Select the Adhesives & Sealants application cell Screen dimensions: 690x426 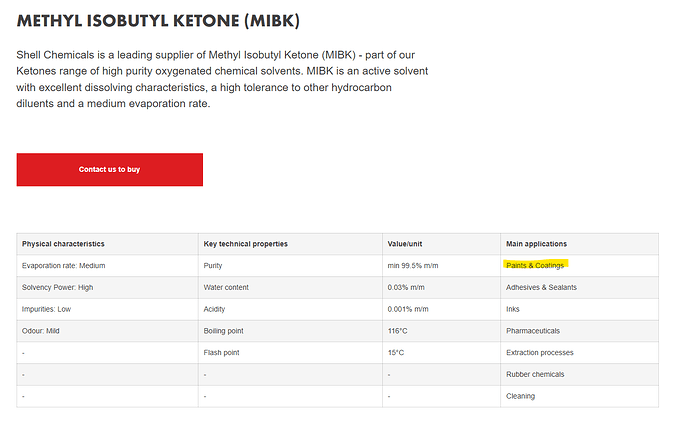pos(541,288)
